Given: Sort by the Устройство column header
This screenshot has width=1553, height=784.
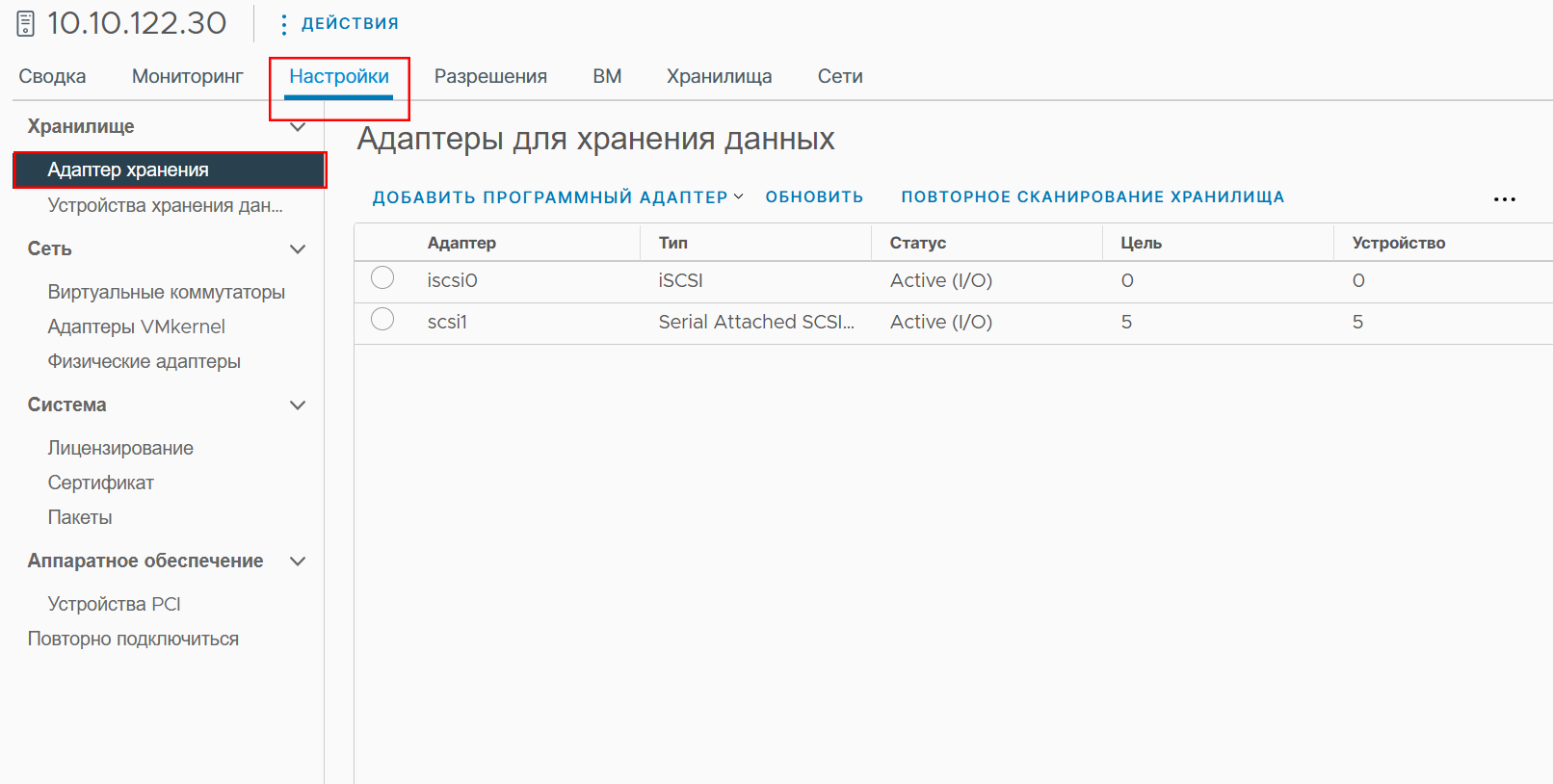Looking at the screenshot, I should click(x=1399, y=243).
